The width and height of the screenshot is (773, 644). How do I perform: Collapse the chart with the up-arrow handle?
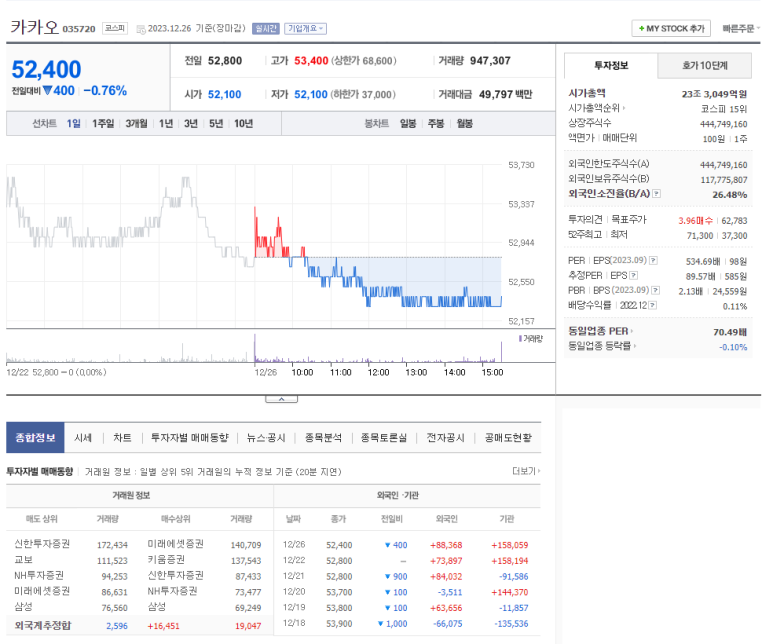(x=281, y=399)
